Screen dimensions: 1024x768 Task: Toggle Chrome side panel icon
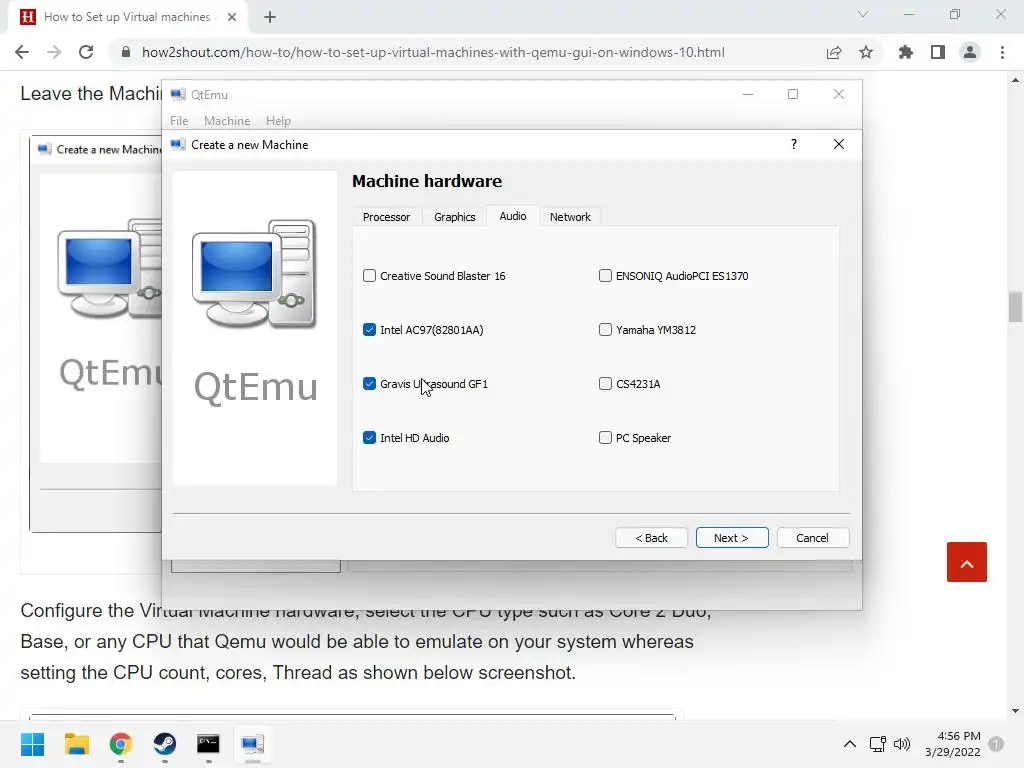pos(938,52)
